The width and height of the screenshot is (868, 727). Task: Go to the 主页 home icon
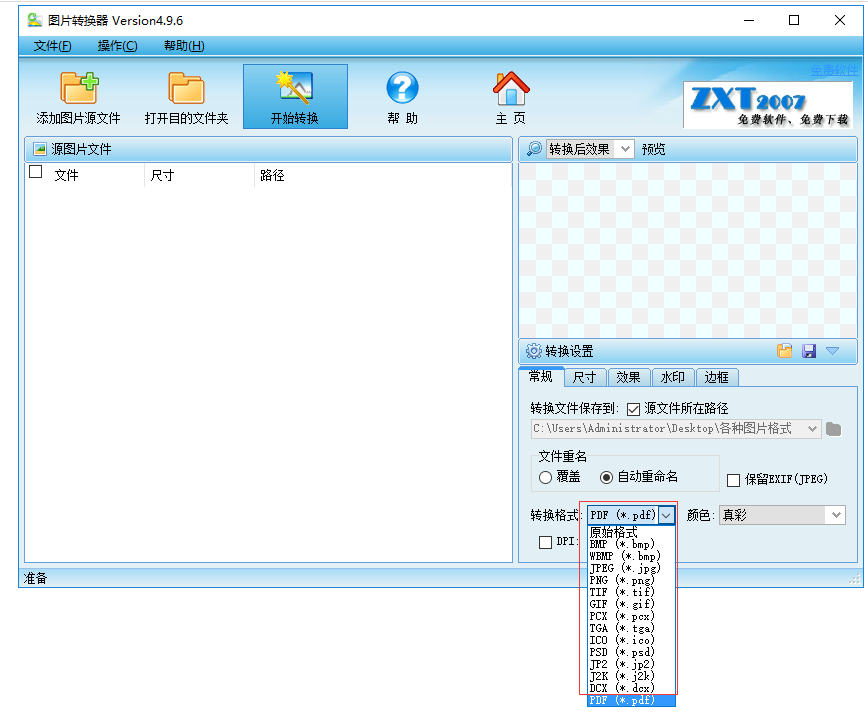(511, 89)
